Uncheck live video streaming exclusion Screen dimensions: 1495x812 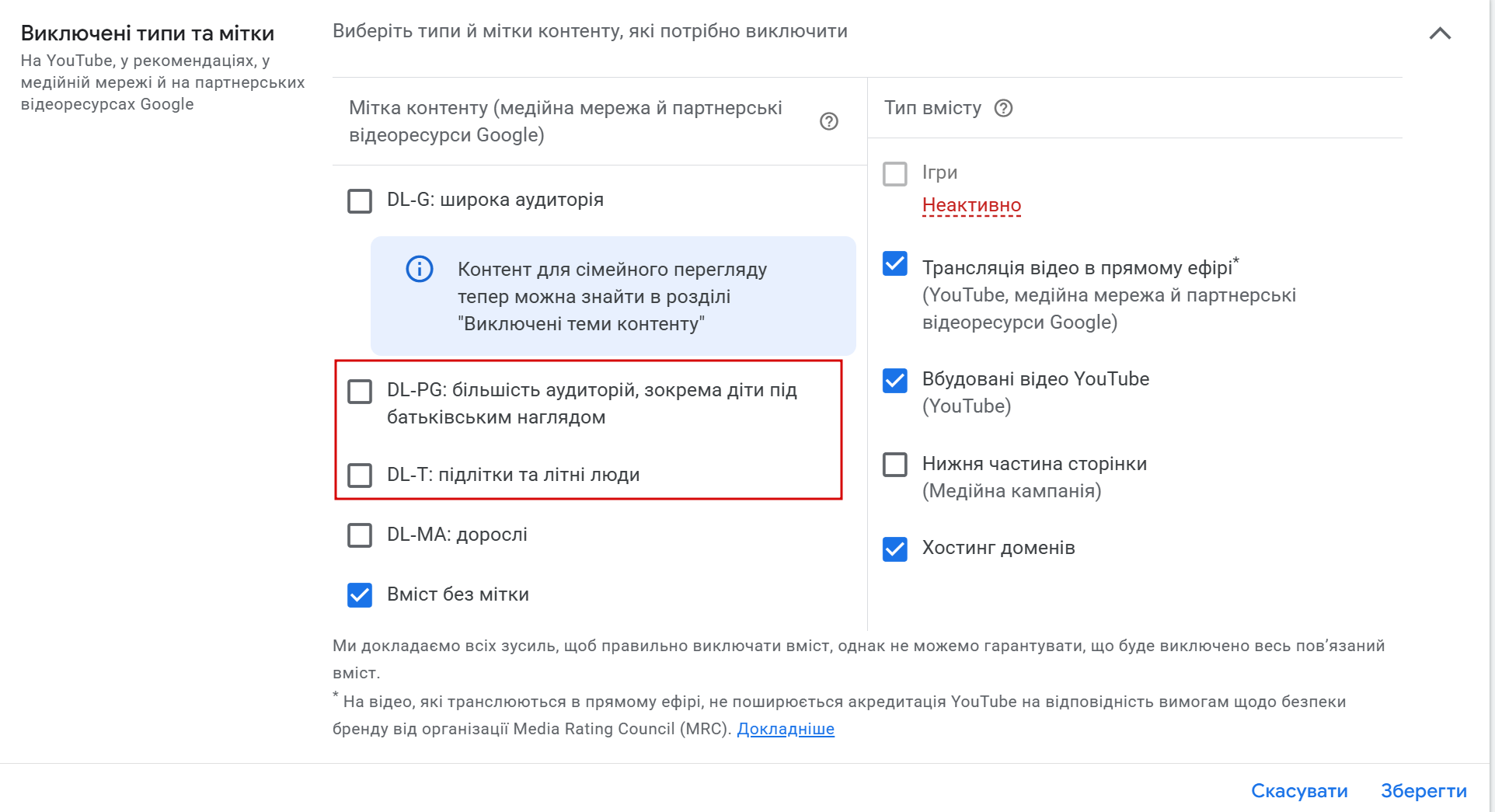[x=895, y=264]
